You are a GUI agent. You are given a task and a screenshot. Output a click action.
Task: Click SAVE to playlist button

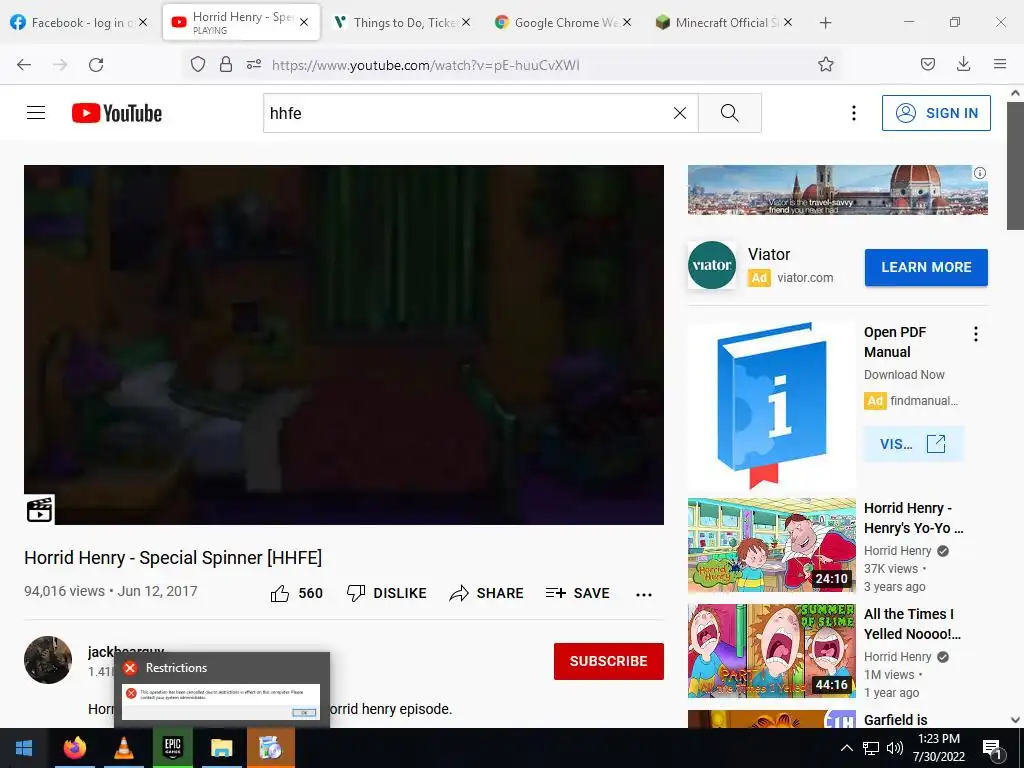coord(578,593)
